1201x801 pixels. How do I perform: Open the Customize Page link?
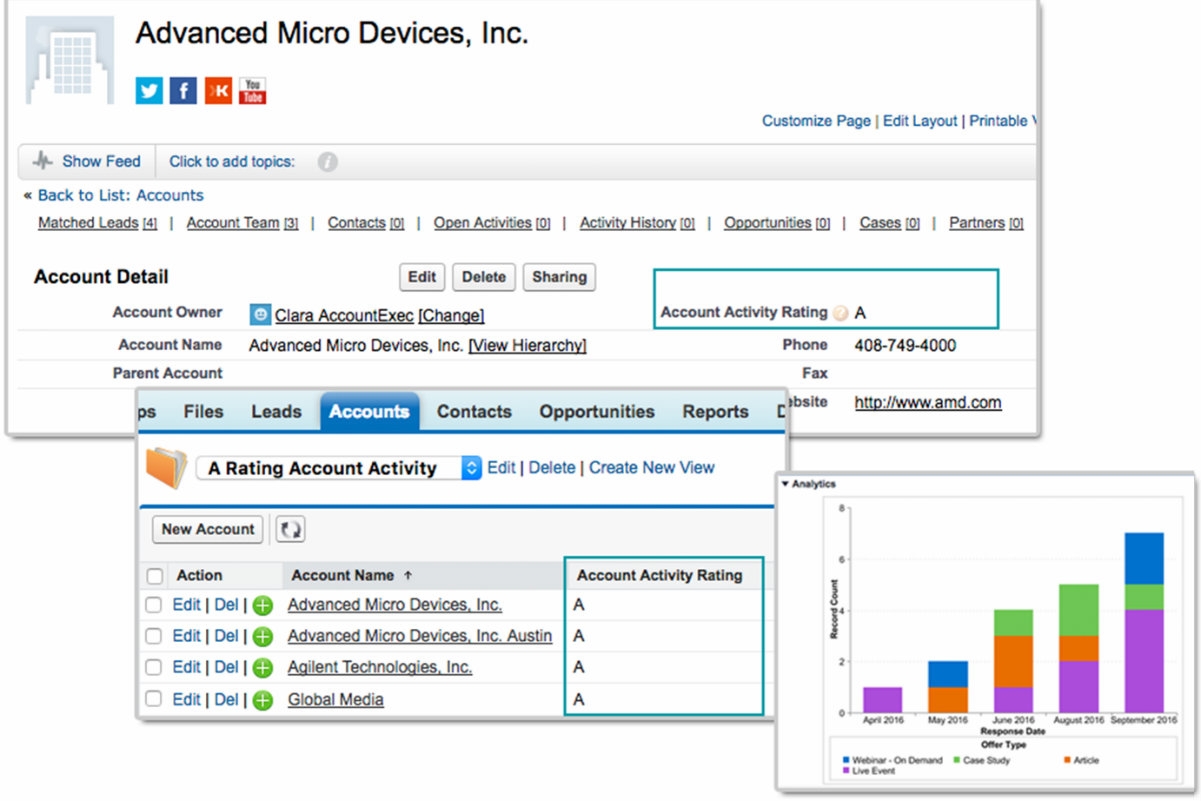816,120
